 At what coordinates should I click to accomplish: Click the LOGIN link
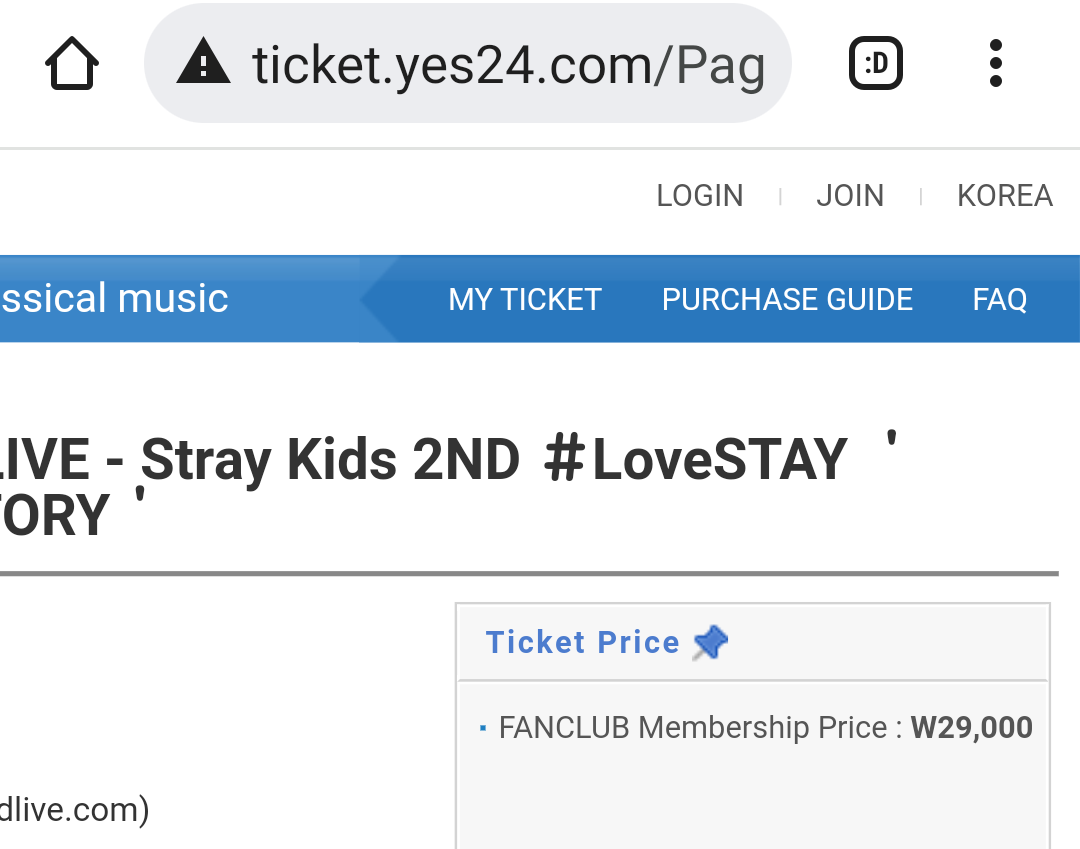(699, 196)
